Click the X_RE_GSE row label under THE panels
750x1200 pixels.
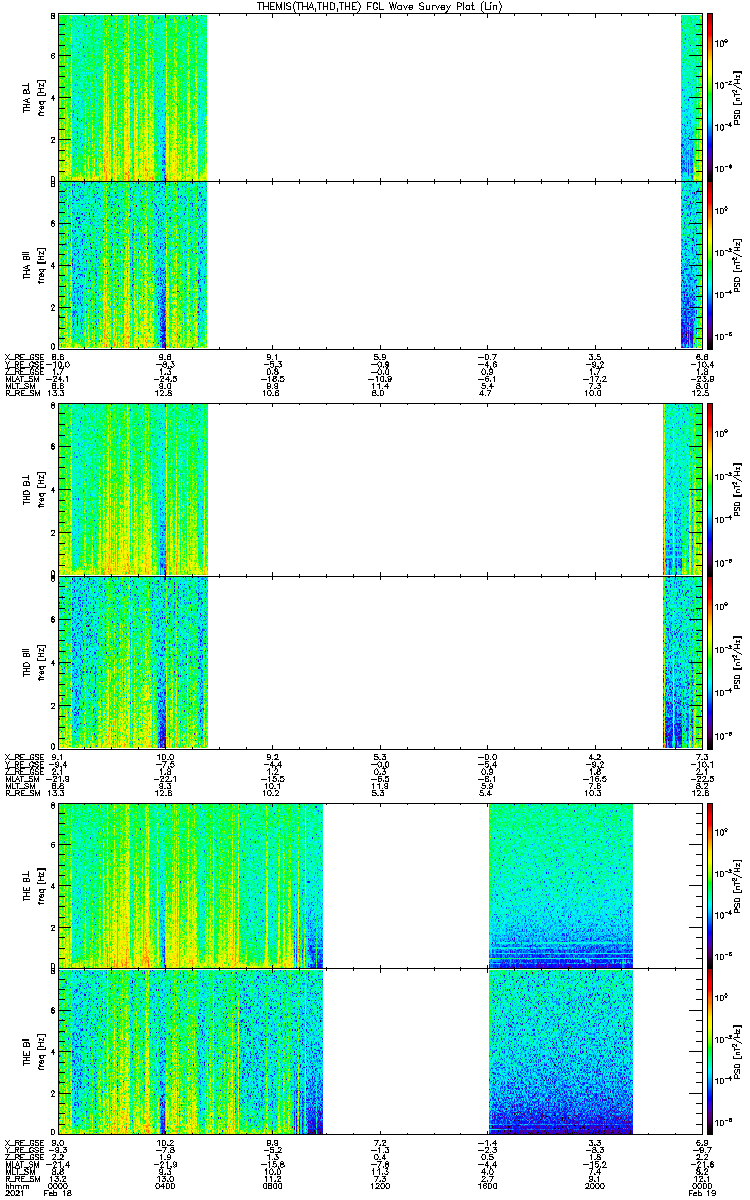[24, 1141]
